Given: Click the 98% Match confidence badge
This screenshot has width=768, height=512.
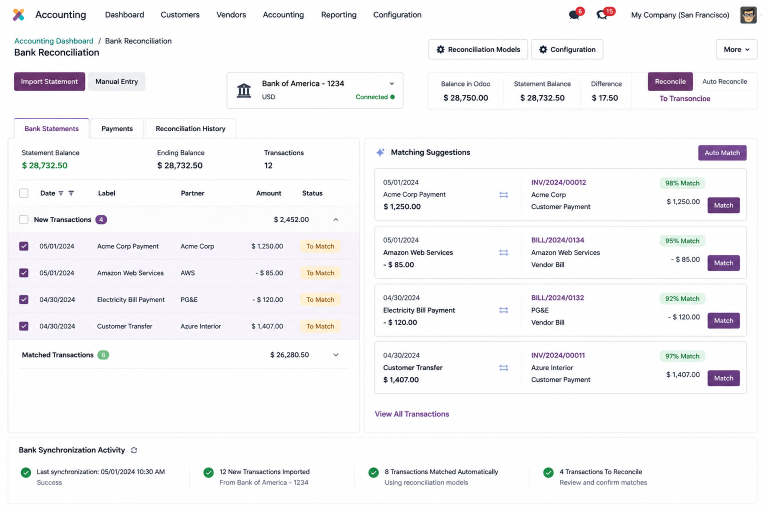Looking at the screenshot, I should point(682,183).
